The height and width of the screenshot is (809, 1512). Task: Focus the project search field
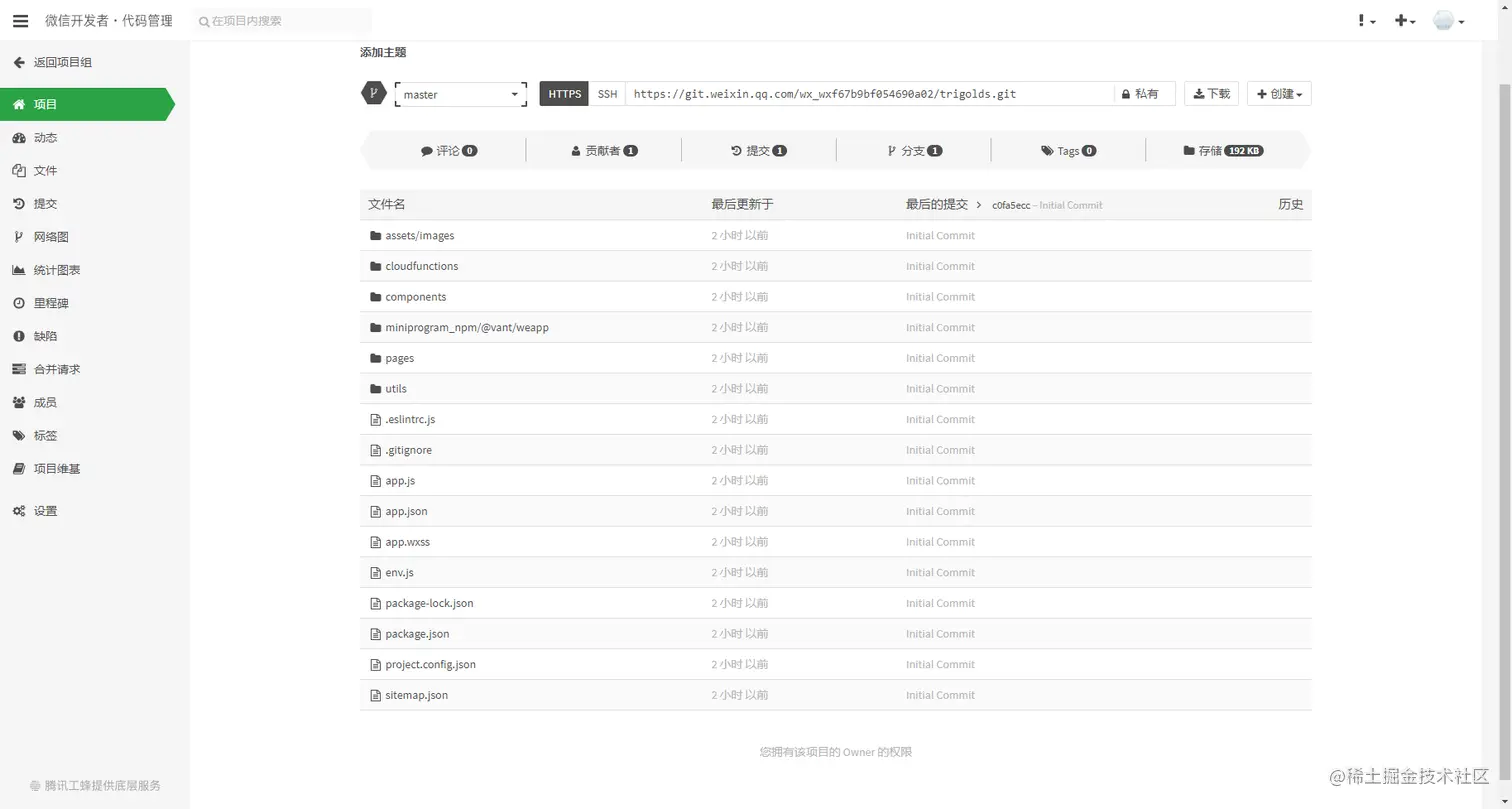282,20
